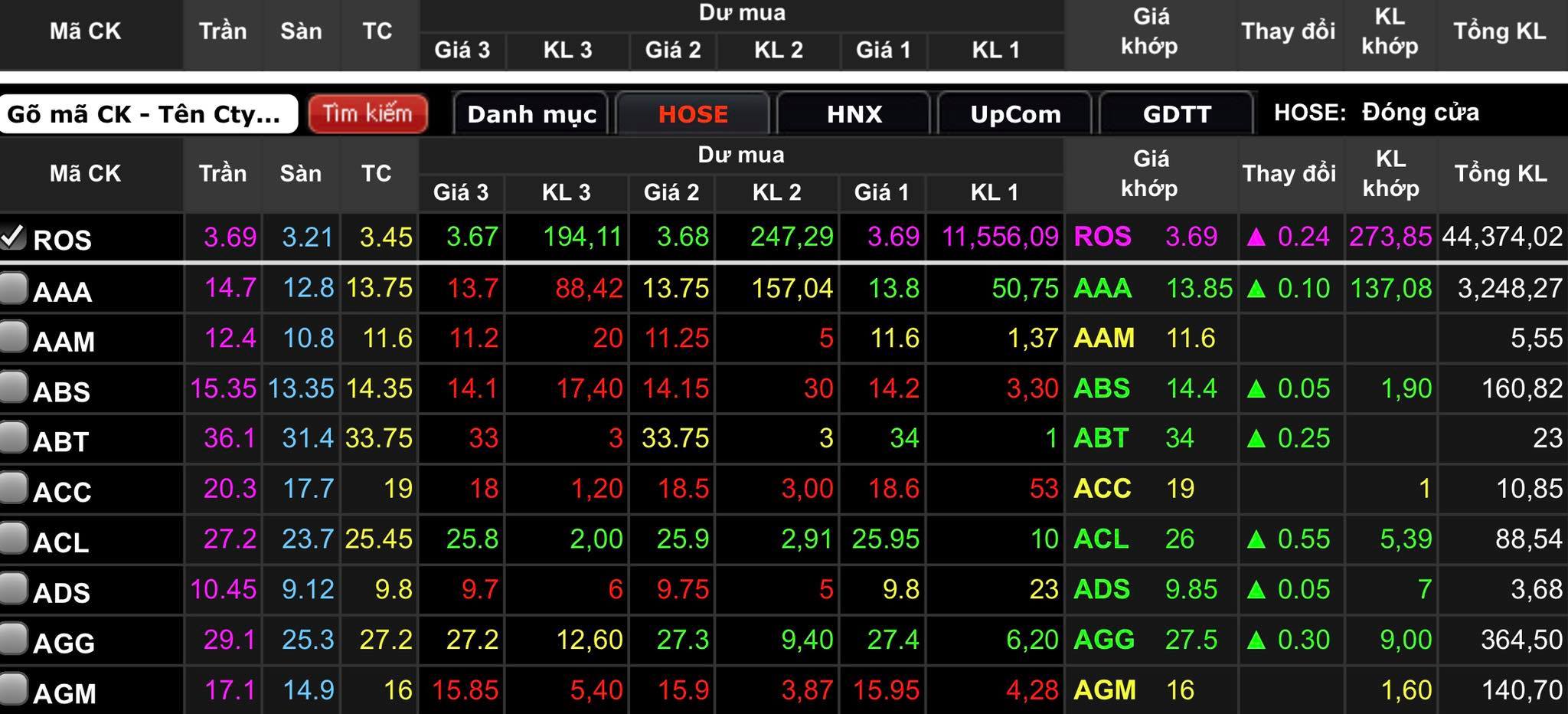Viewport: 1568px width, 714px height.
Task: Click the HOSE Đóng cửa market status
Action: [1376, 113]
